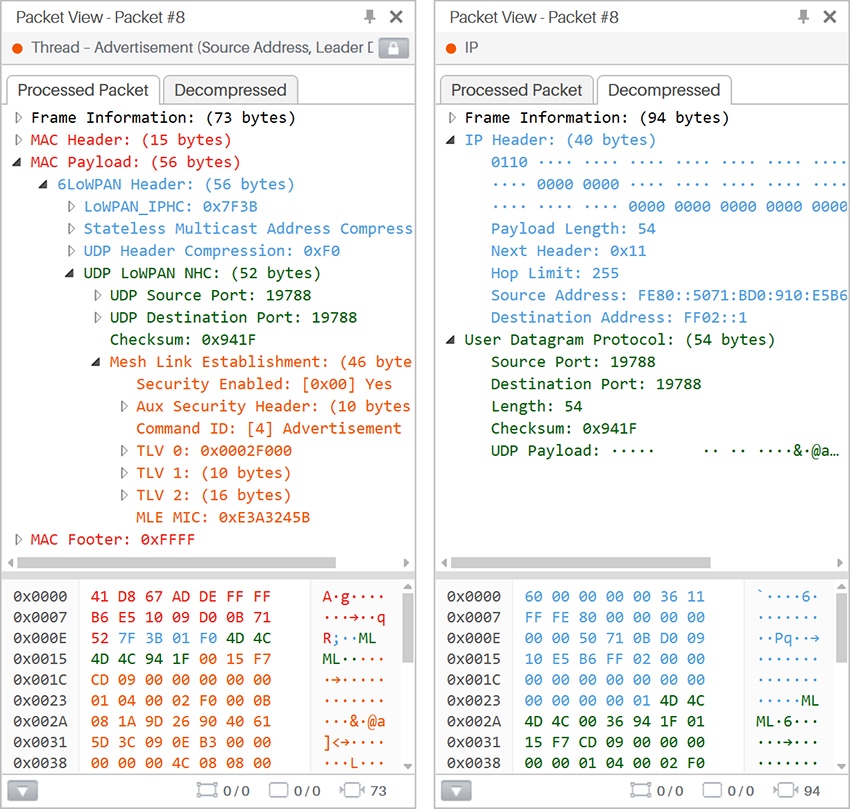Select Source Port: 19788 in right panel

pos(573,362)
